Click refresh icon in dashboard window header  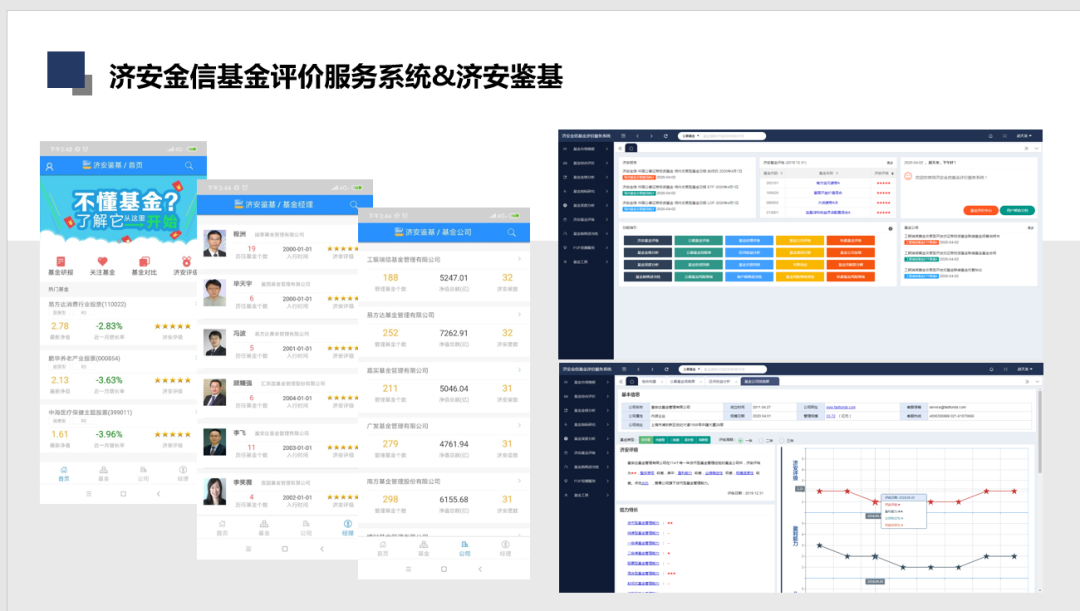[665, 136]
